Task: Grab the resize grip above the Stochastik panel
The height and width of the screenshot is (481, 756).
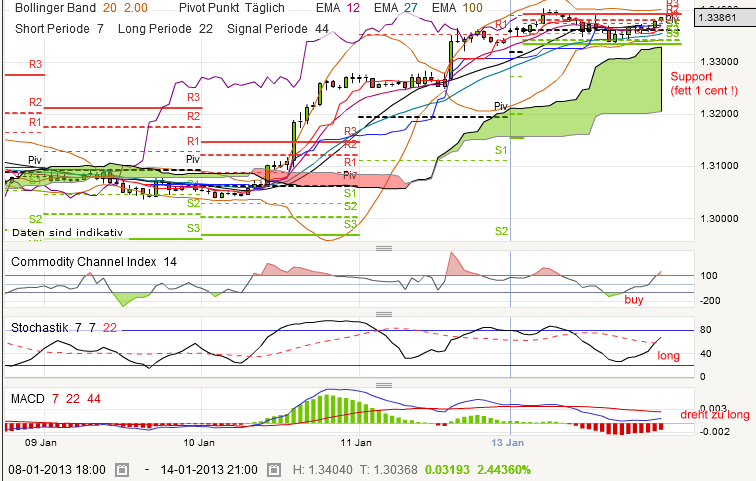Action: [384, 314]
